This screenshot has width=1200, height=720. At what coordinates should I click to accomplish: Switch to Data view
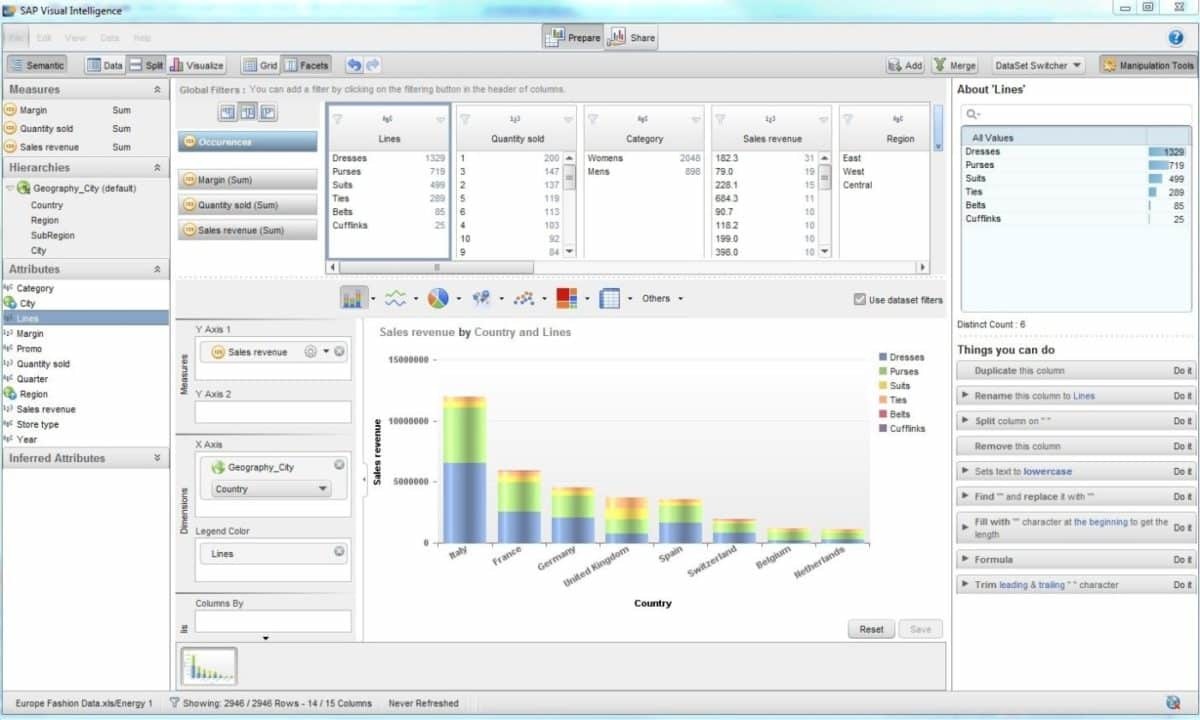105,65
